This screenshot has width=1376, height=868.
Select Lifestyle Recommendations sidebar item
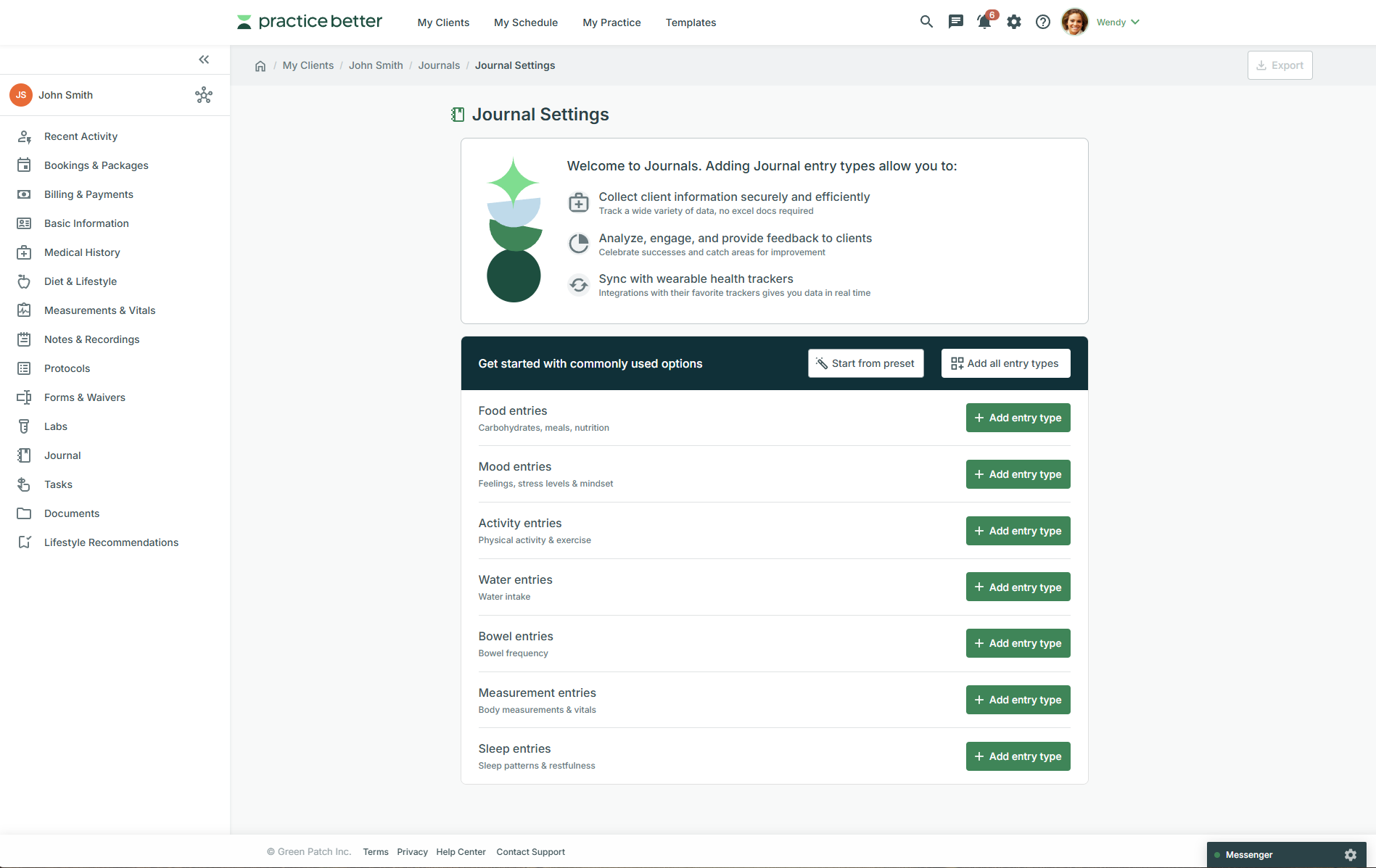(111, 542)
